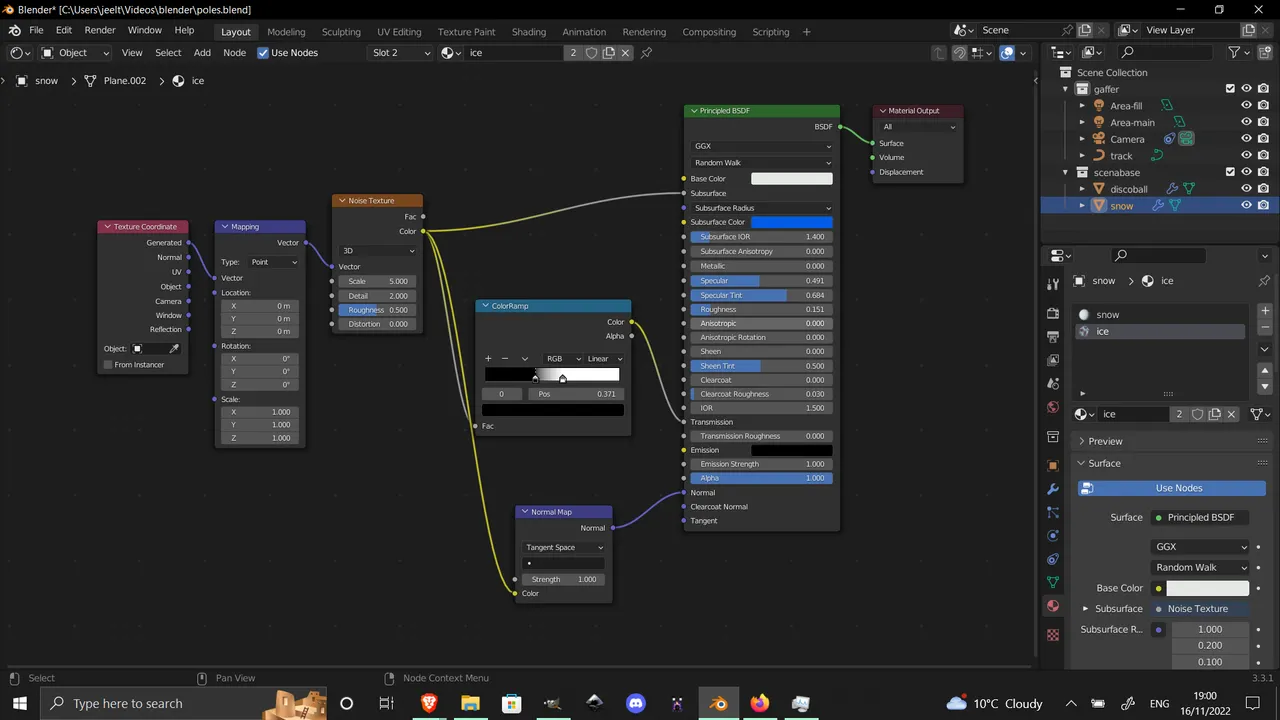Viewport: 1280px width, 720px height.
Task: Open the Slot 2 dropdown
Action: (400, 53)
